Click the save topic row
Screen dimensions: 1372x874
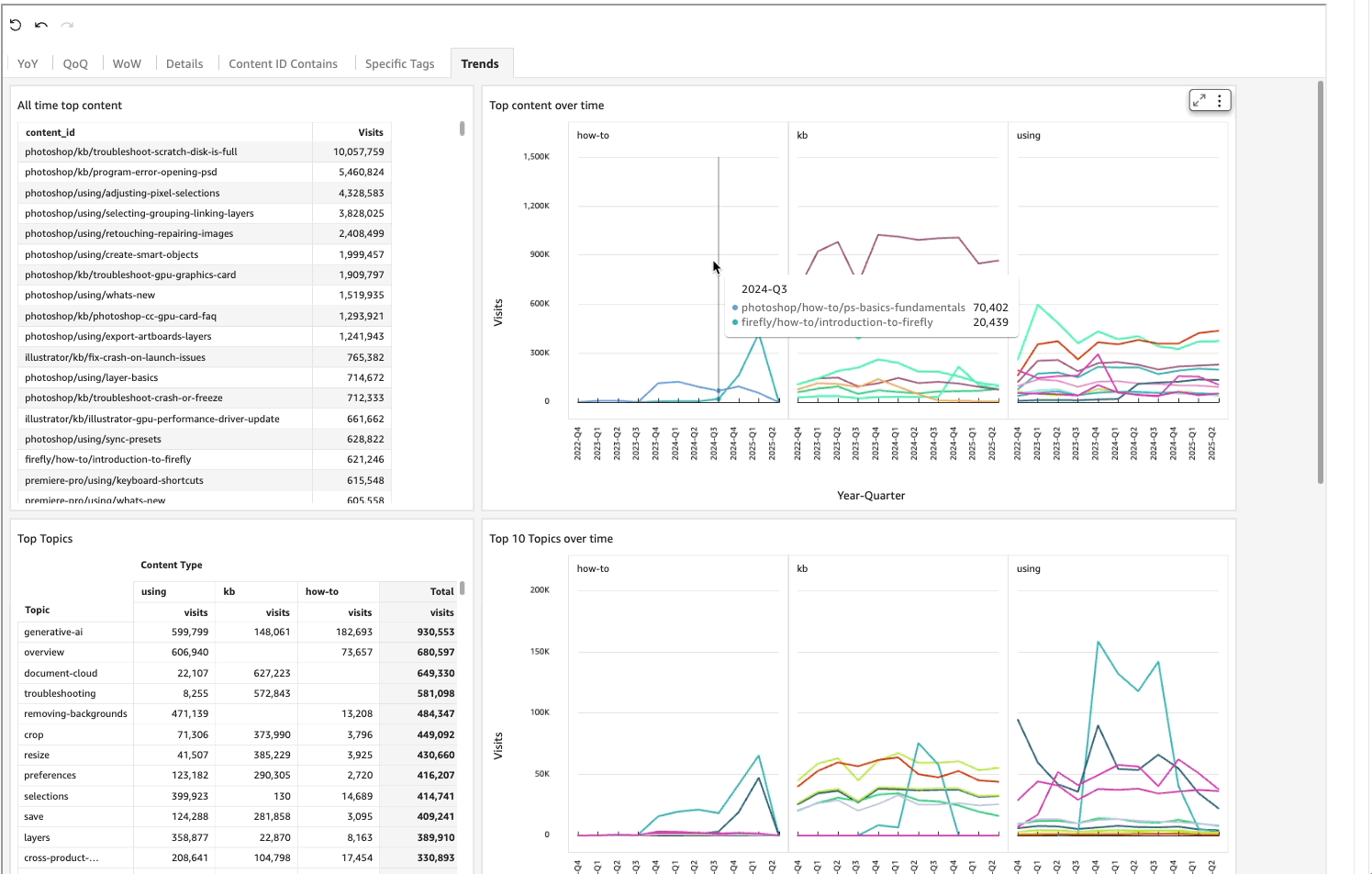(x=238, y=816)
